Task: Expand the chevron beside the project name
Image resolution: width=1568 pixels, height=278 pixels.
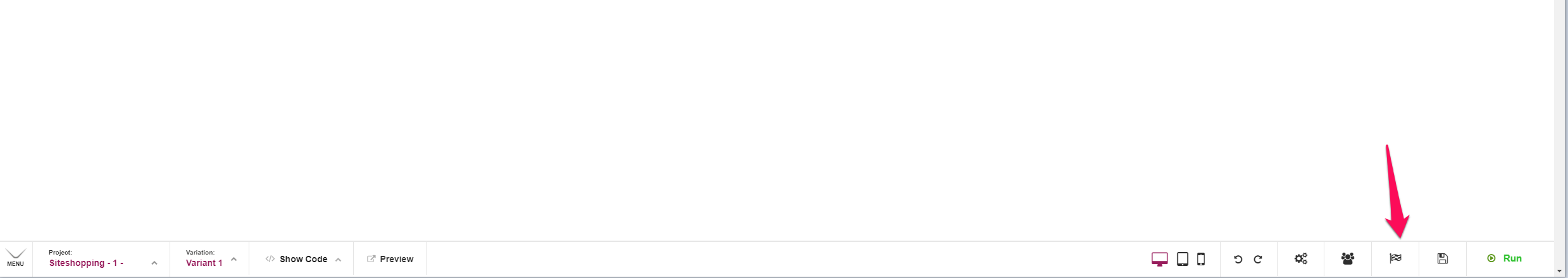Action: (x=154, y=263)
